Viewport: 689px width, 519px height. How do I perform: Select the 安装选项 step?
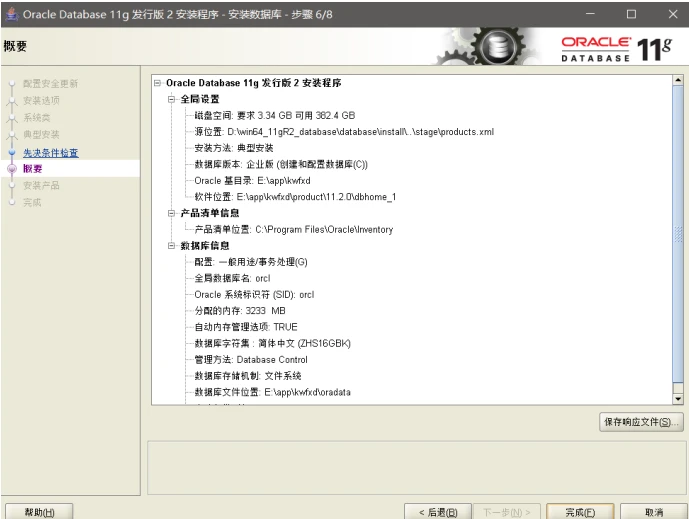click(41, 100)
